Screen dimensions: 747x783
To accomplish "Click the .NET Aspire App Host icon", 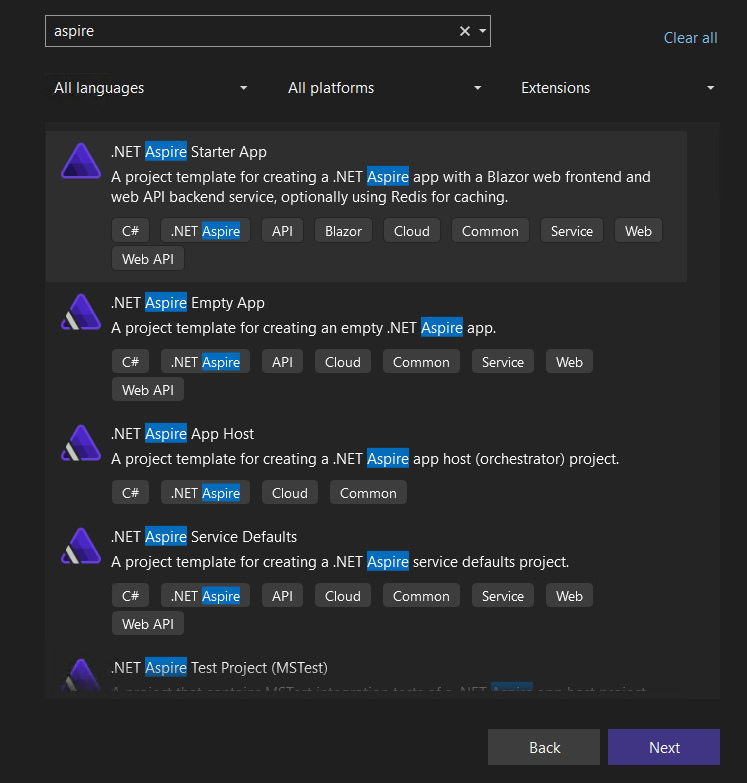I will pos(81,443).
